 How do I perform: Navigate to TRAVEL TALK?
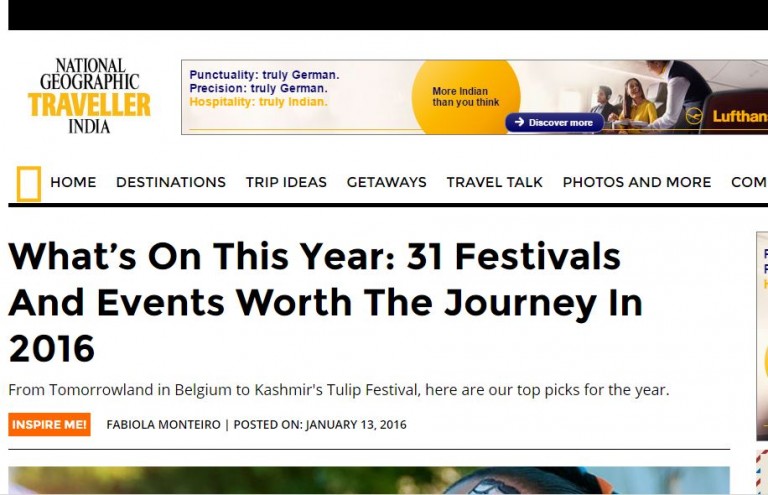coord(494,182)
